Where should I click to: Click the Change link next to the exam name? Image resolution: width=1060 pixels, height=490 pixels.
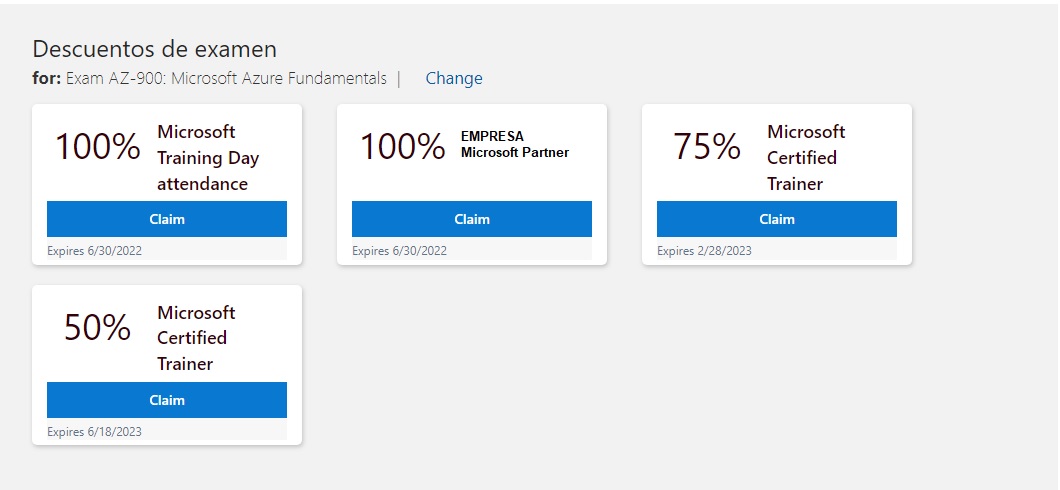[454, 78]
